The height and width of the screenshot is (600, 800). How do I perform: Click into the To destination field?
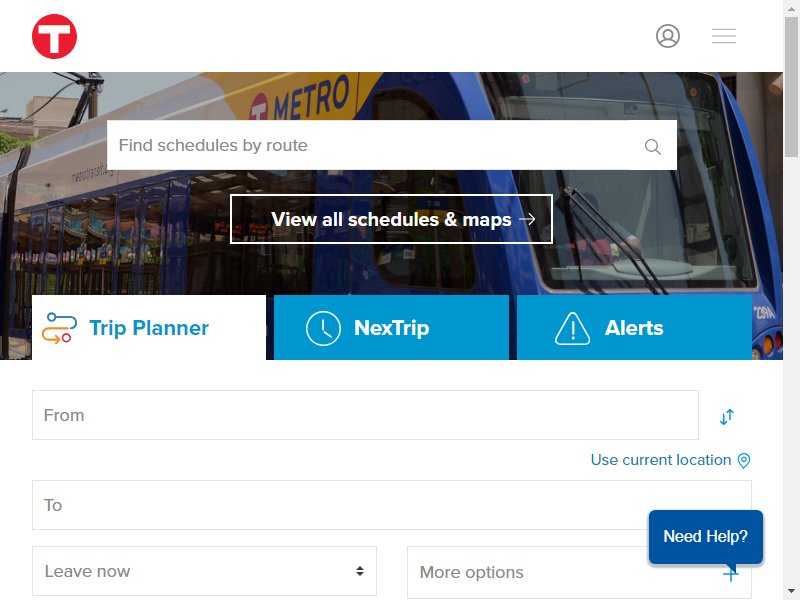click(x=392, y=505)
